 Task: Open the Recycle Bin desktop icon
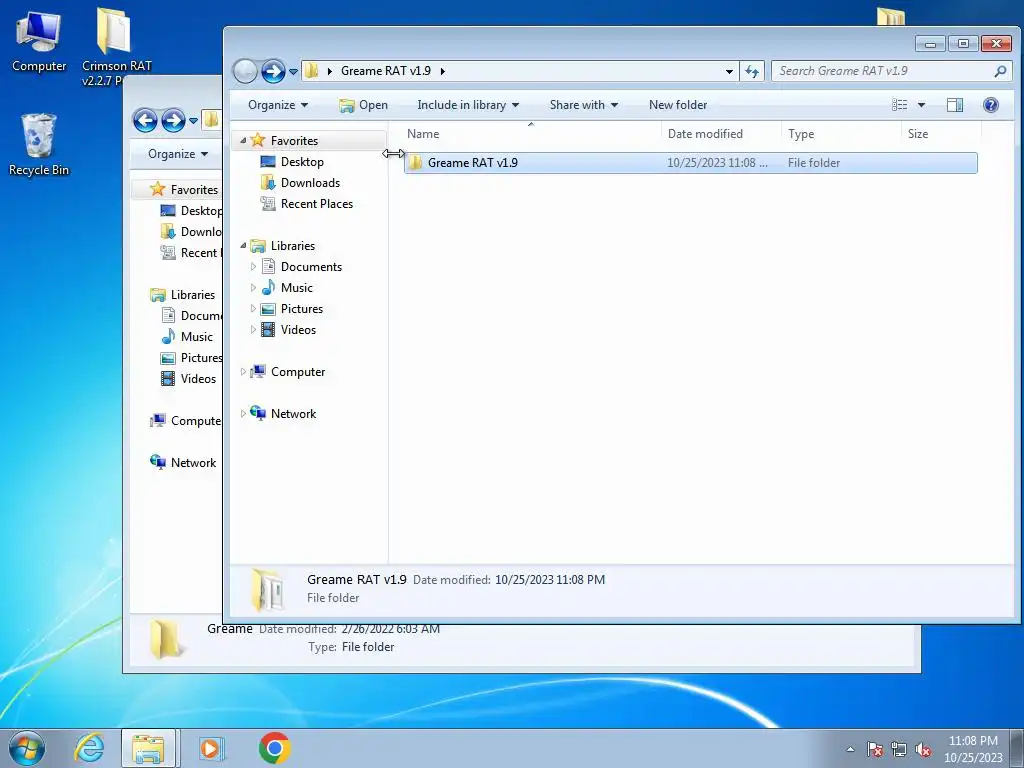coord(39,145)
